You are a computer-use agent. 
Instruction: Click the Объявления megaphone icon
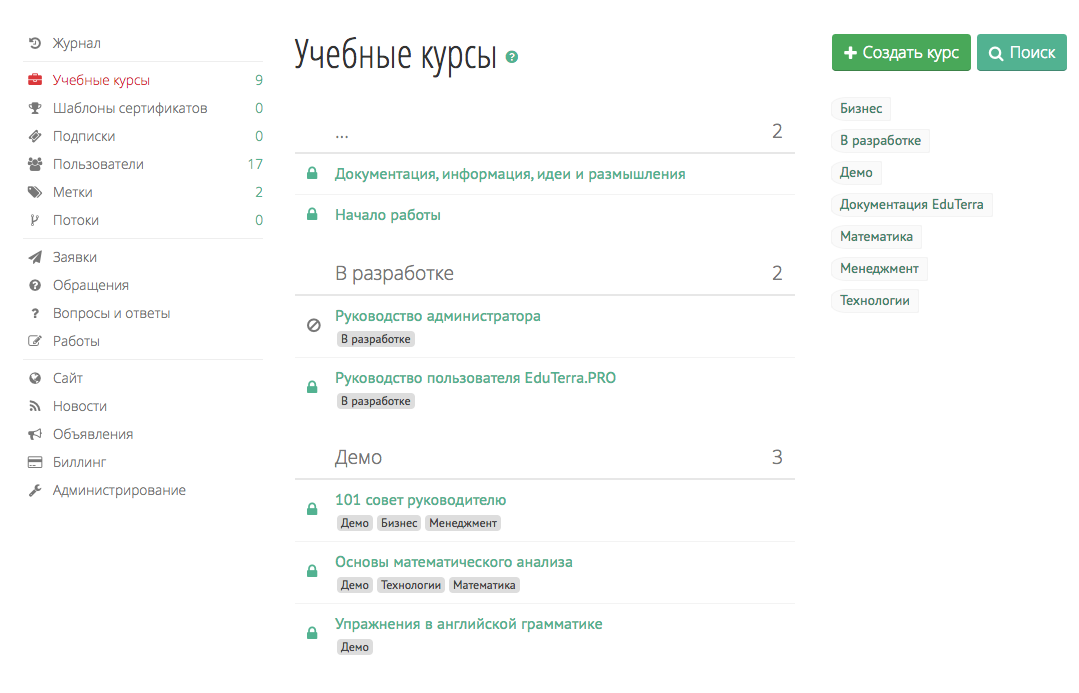(x=33, y=434)
